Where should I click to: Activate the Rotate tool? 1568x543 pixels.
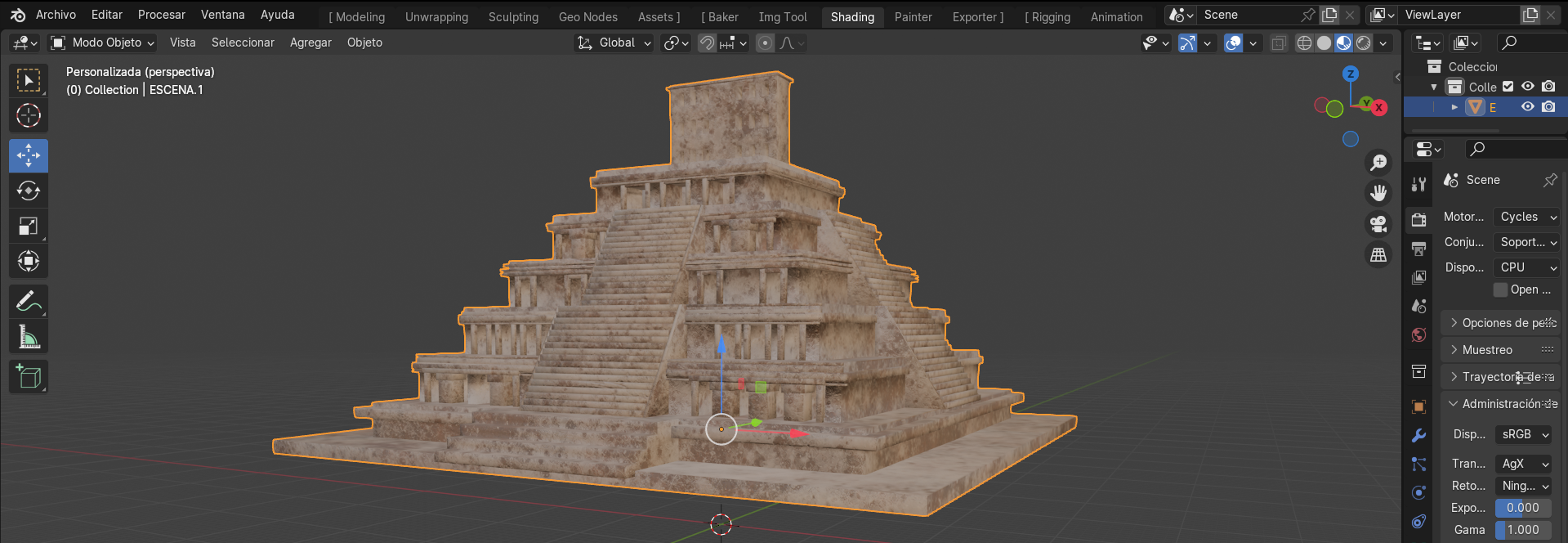[29, 191]
